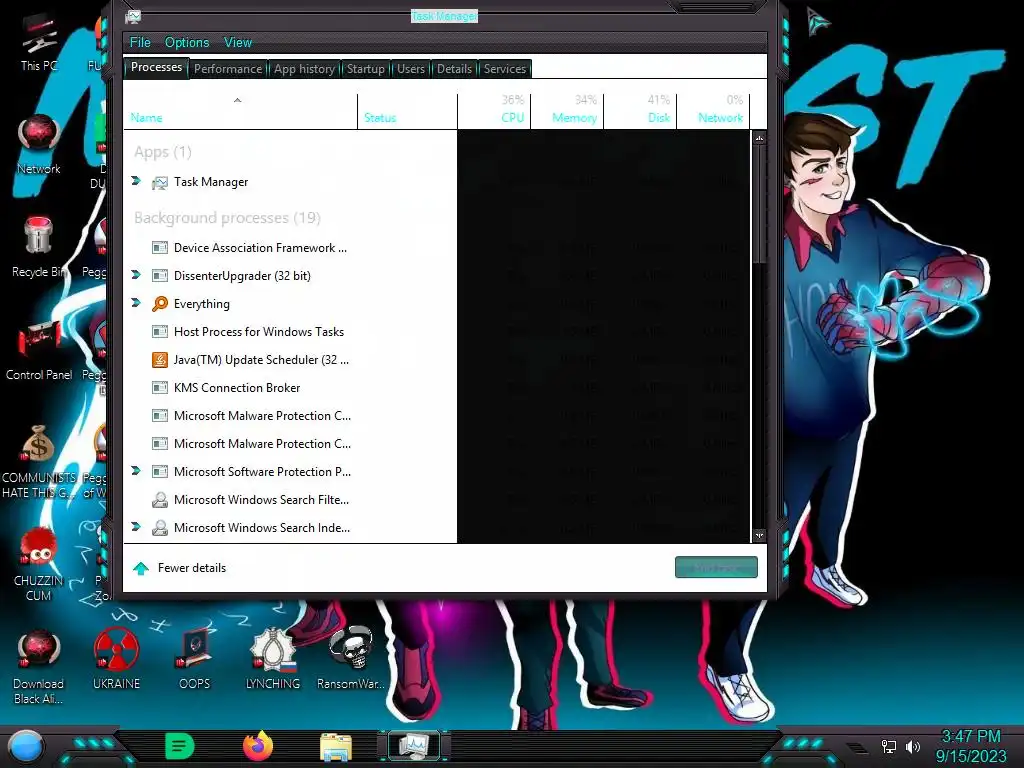Open the CHUZZIN CUM red fuzzy desktop icon

[38, 564]
